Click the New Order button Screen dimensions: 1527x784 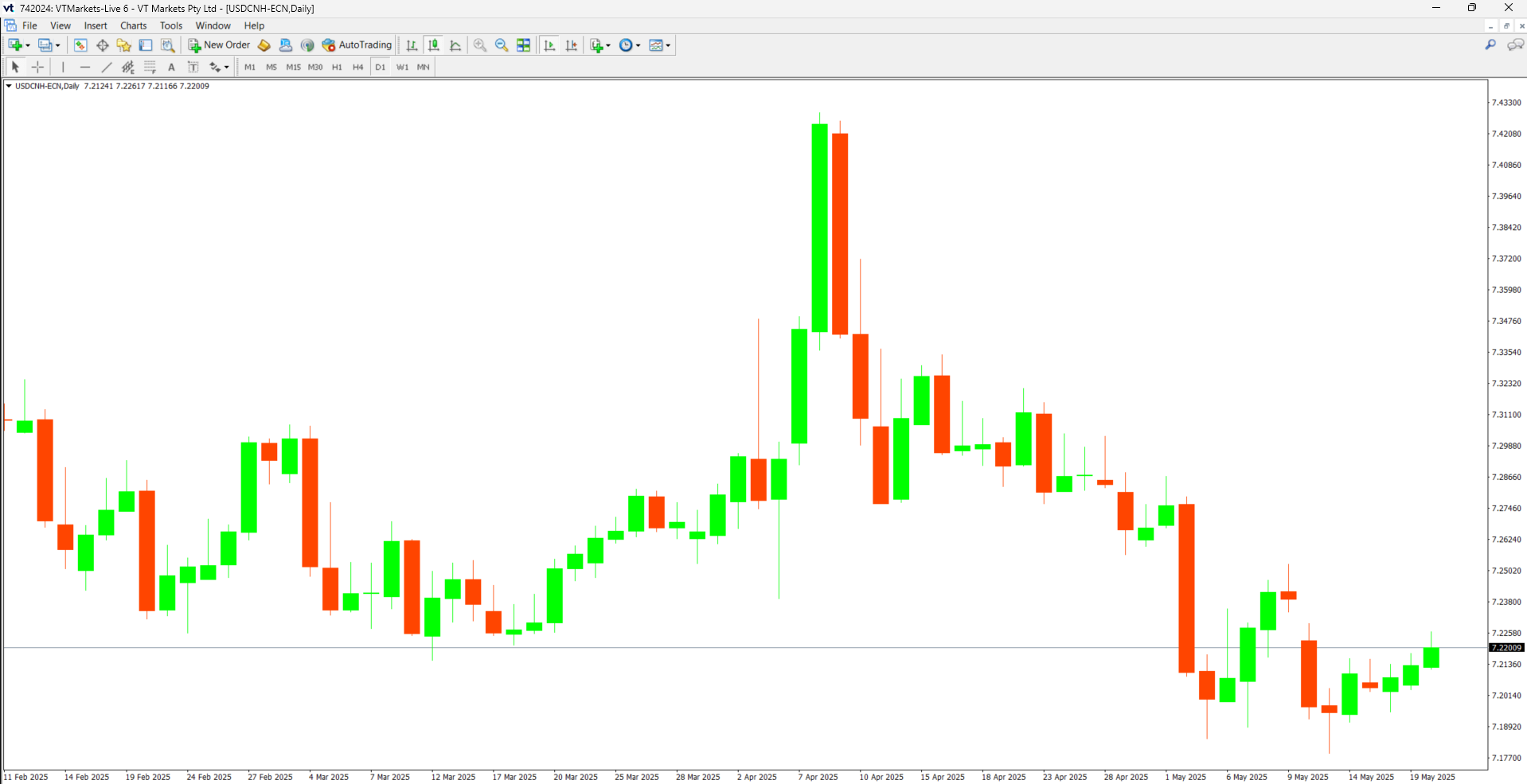click(219, 45)
